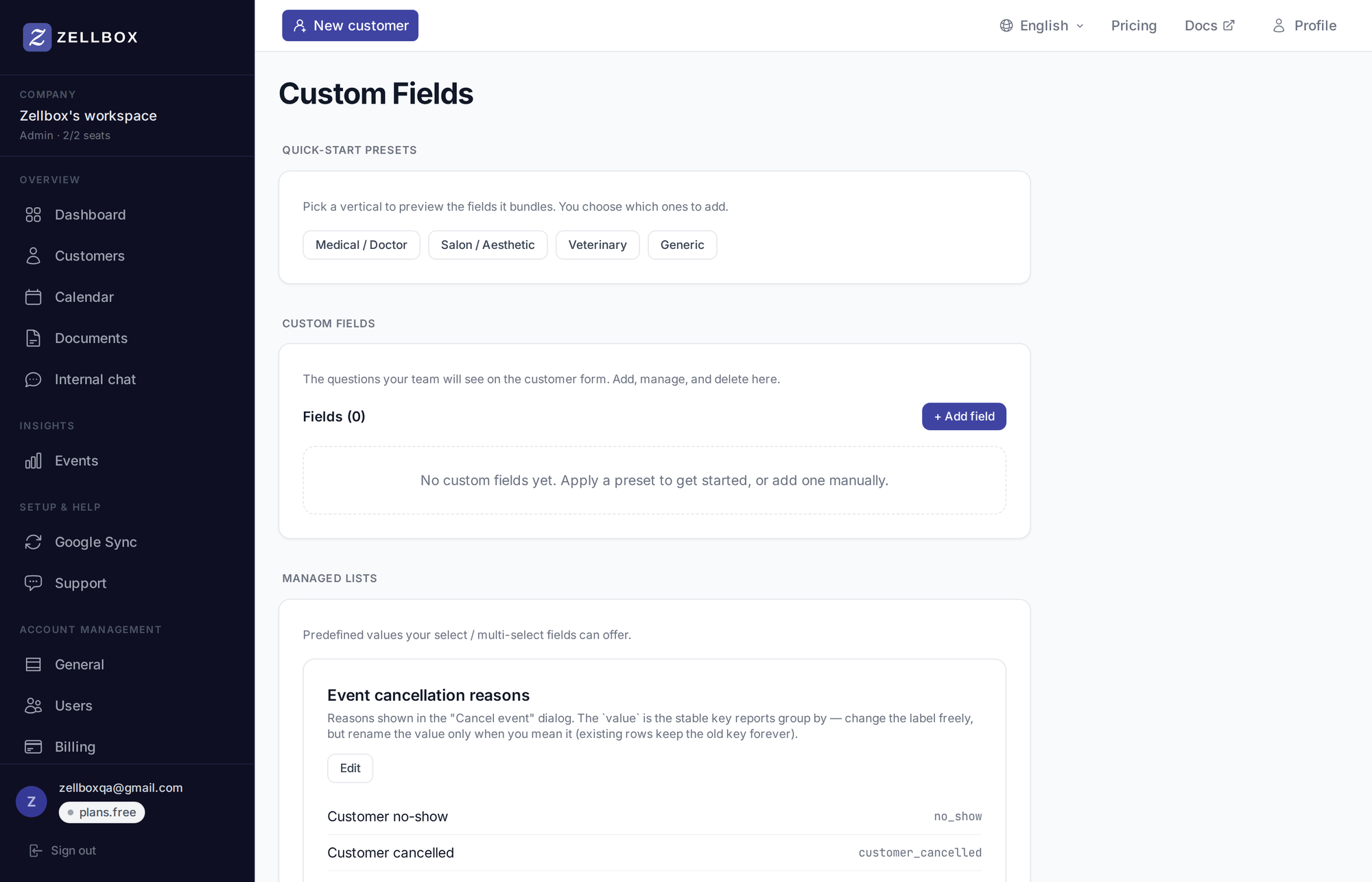This screenshot has height=882, width=1372.
Task: Click the General settings icon
Action: (x=33, y=665)
